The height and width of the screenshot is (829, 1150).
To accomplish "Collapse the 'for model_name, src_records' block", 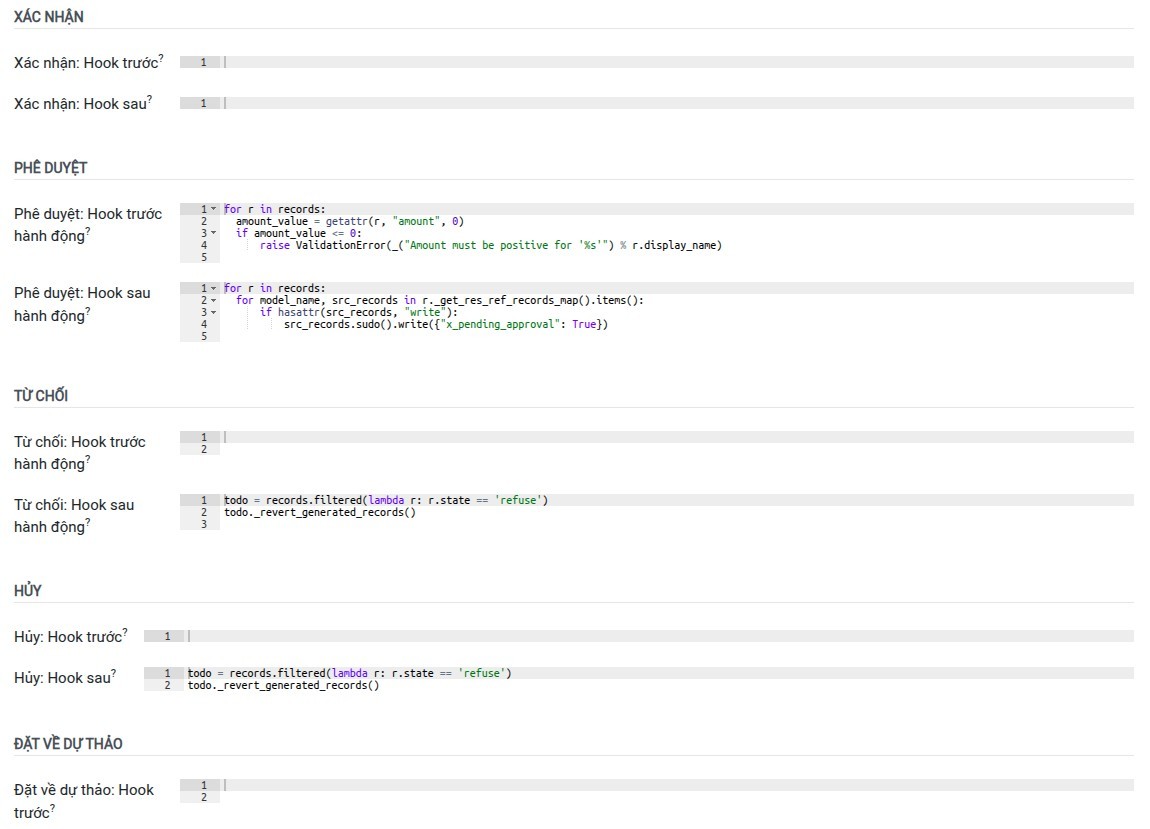I will tap(213, 300).
